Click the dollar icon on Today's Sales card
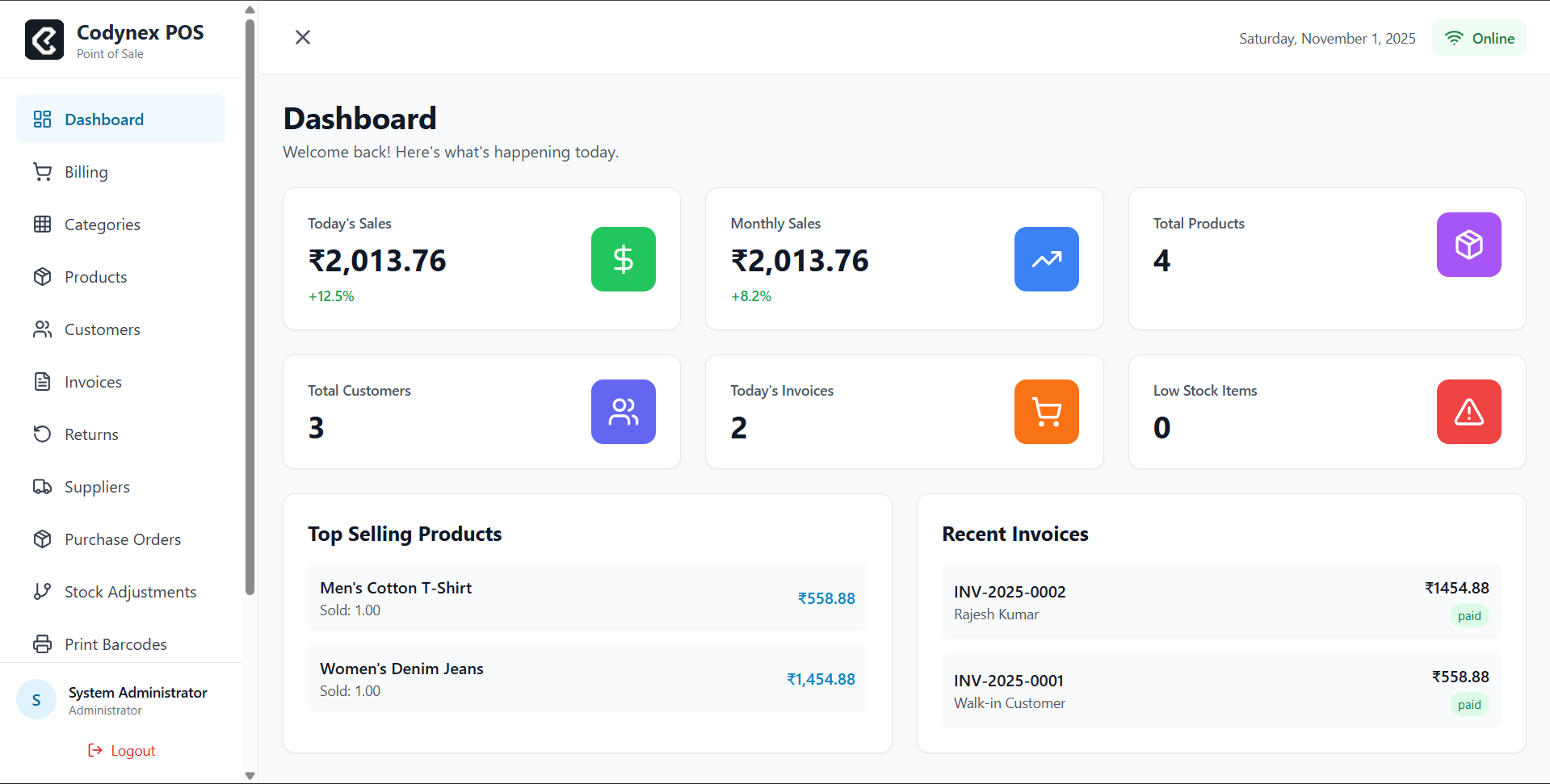1550x784 pixels. pos(623,259)
